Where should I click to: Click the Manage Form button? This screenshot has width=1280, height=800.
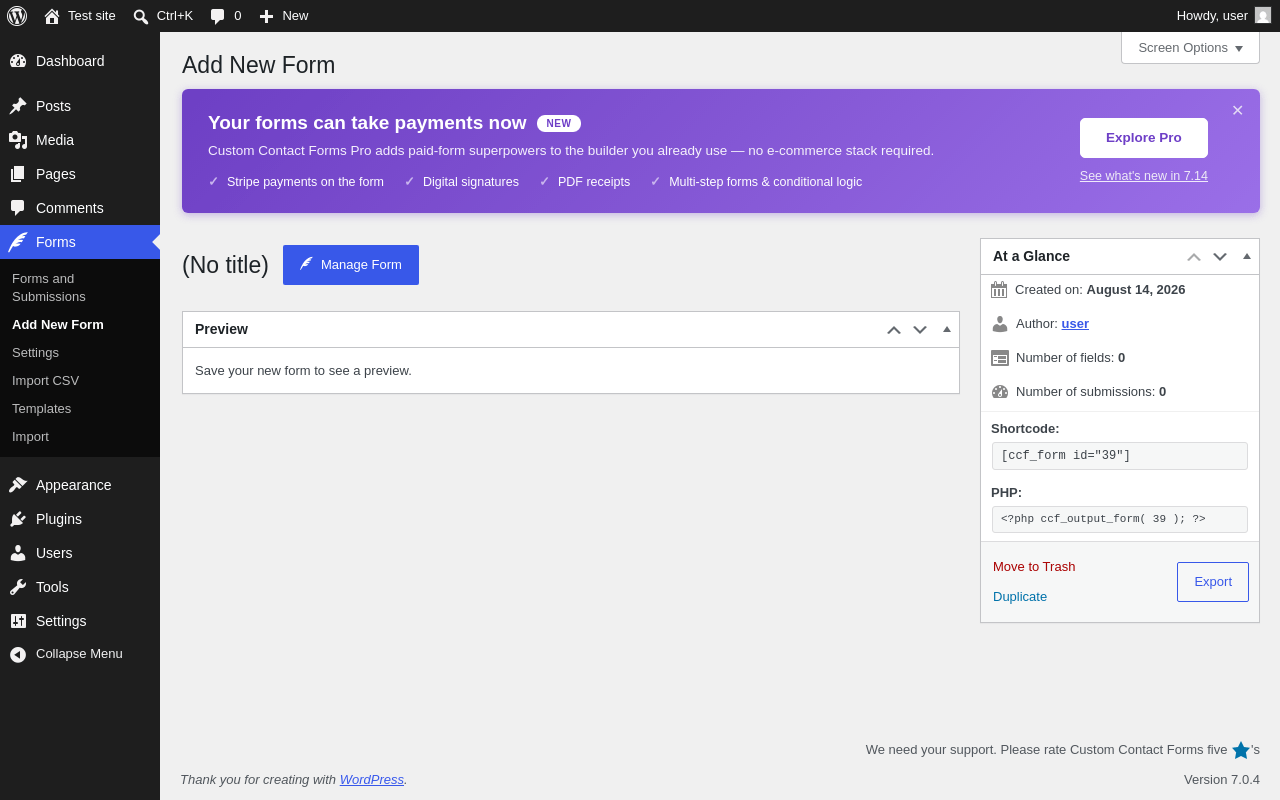click(x=351, y=265)
